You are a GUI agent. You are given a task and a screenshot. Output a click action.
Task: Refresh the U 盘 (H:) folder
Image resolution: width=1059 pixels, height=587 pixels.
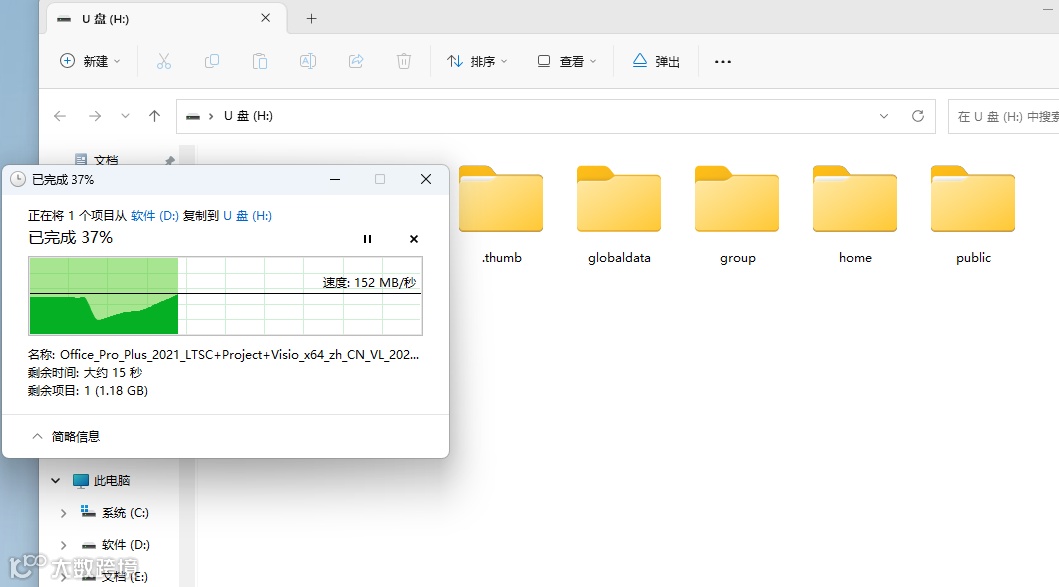(918, 116)
